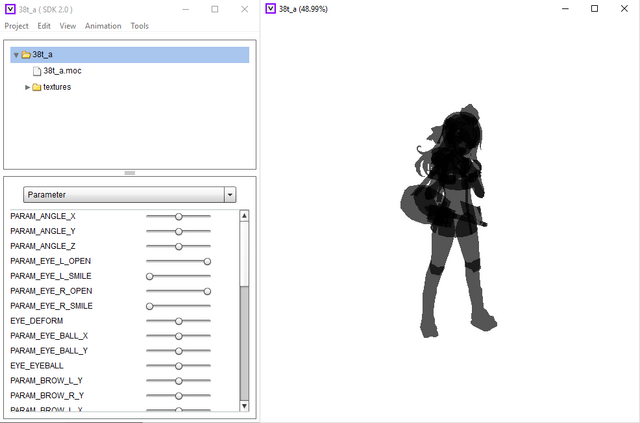Click the PARAM_EYE_BALL_X slider handle
640x423 pixels.
pos(178,336)
